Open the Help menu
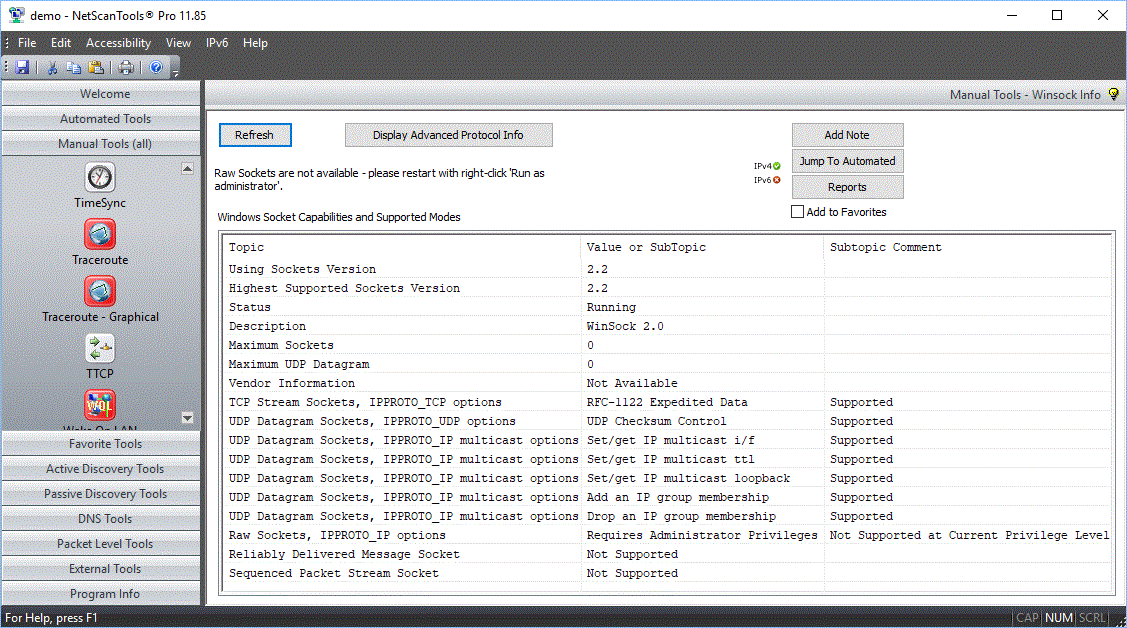Viewport: 1127px width, 628px height. click(255, 43)
